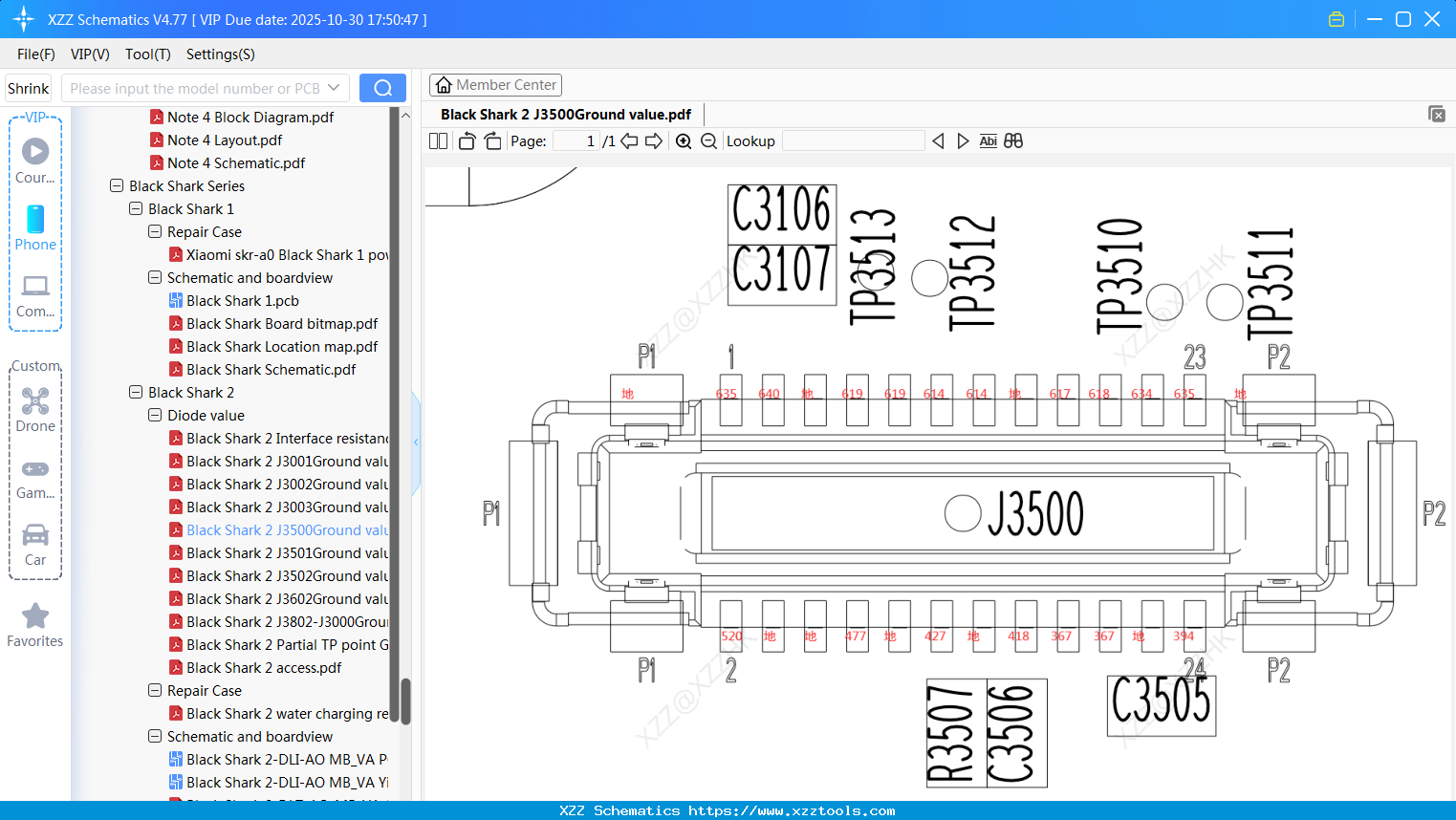Open the Settings(S) menu
1456x820 pixels.
221,54
